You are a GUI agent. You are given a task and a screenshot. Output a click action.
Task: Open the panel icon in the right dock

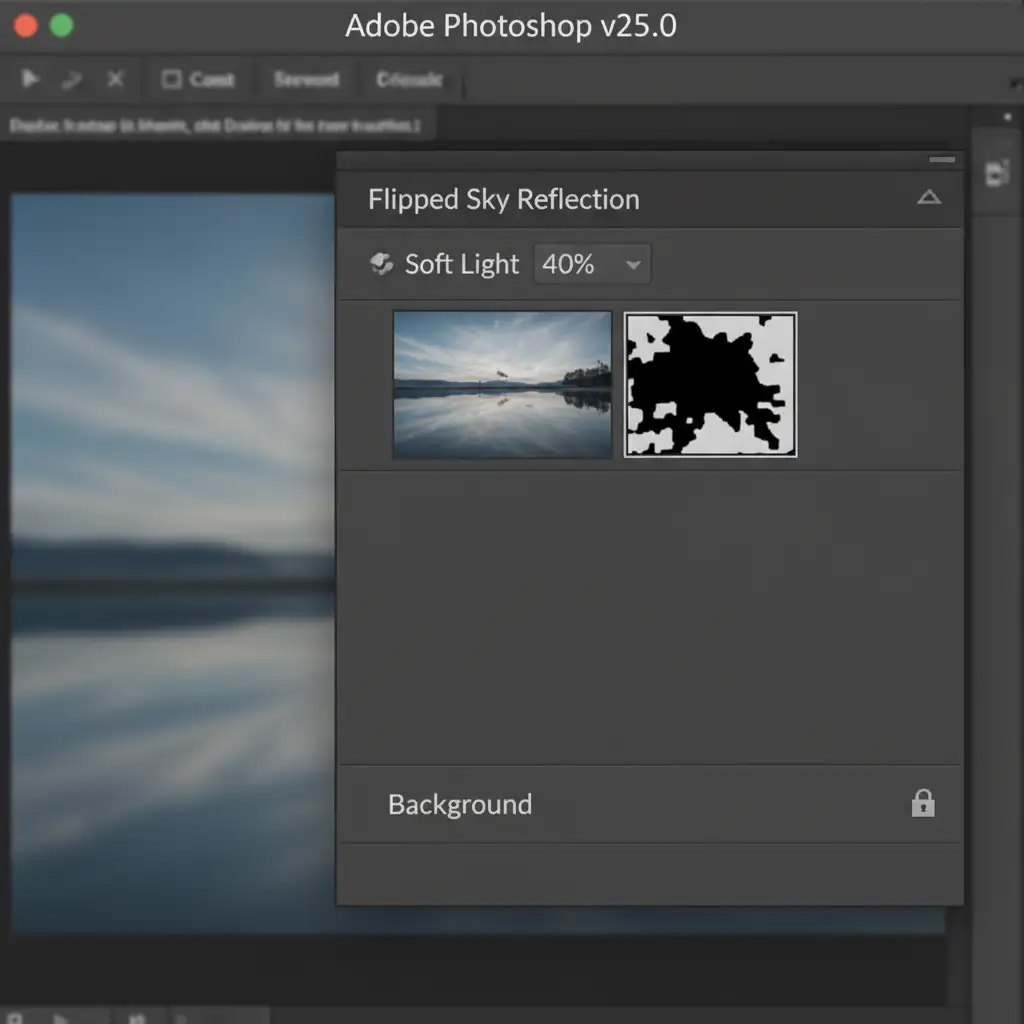point(996,174)
